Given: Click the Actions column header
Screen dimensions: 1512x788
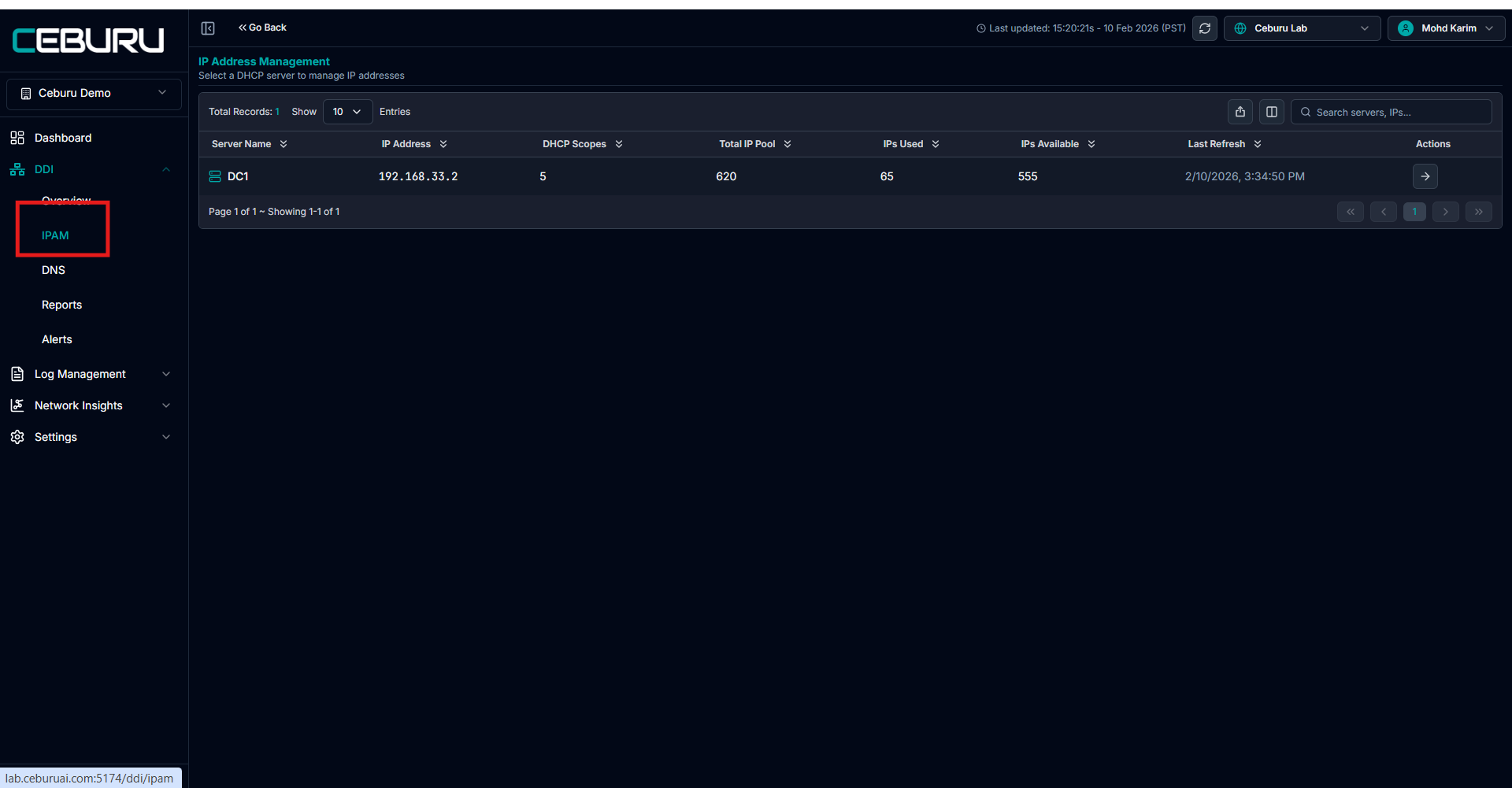Looking at the screenshot, I should pyautogui.click(x=1433, y=144).
